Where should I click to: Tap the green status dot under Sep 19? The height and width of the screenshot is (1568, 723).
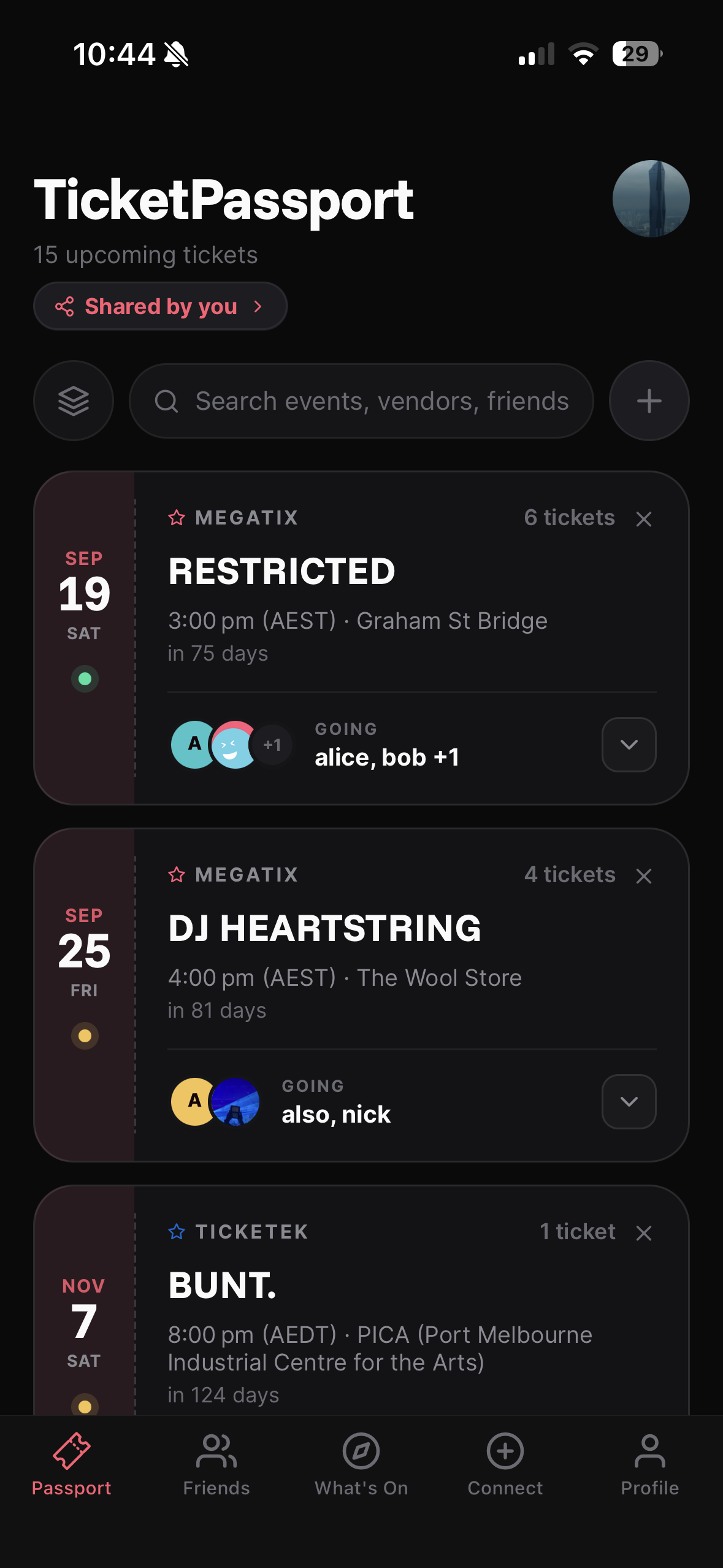click(x=85, y=679)
